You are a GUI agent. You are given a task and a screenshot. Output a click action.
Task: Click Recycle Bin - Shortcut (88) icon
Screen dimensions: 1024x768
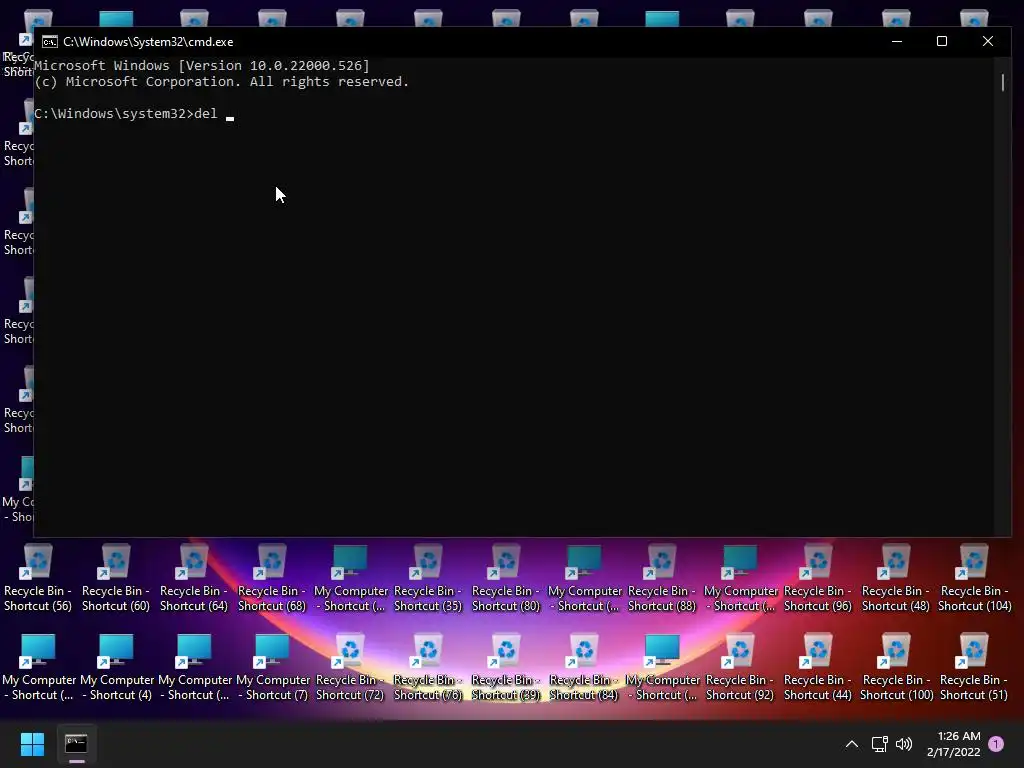(x=662, y=578)
